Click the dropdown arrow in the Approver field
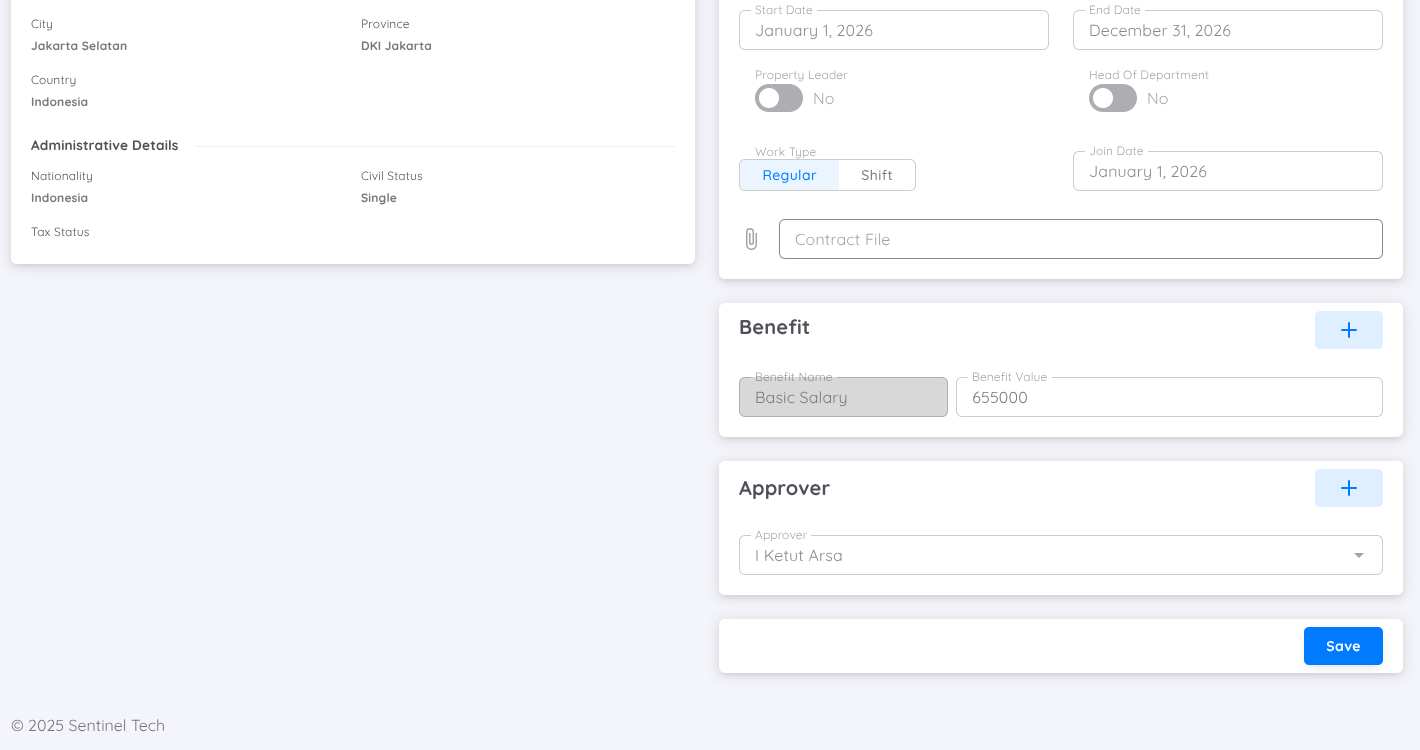The height and width of the screenshot is (750, 1420). pyautogui.click(x=1358, y=554)
